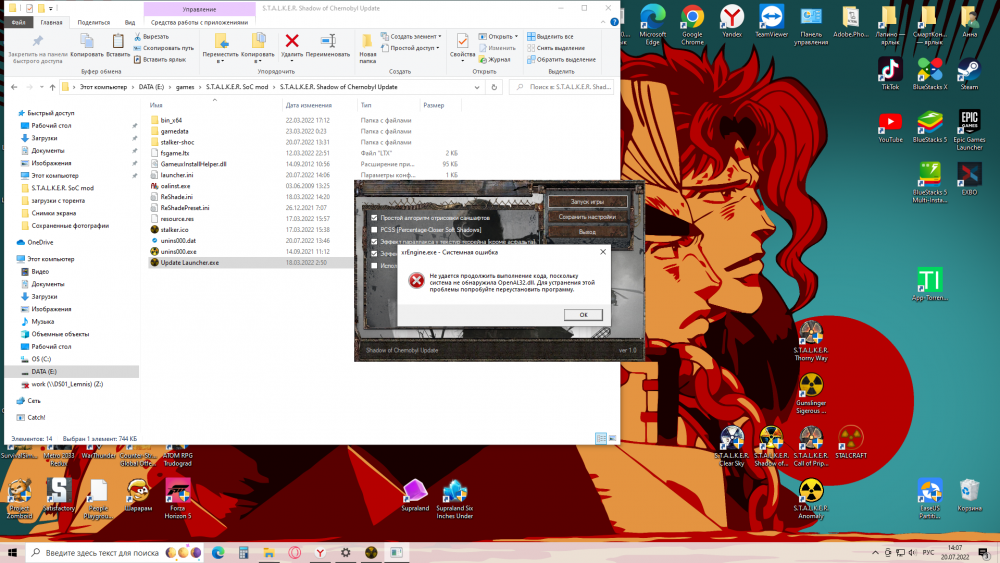
Task: Open Google Chrome desktop shortcut
Action: 691,17
